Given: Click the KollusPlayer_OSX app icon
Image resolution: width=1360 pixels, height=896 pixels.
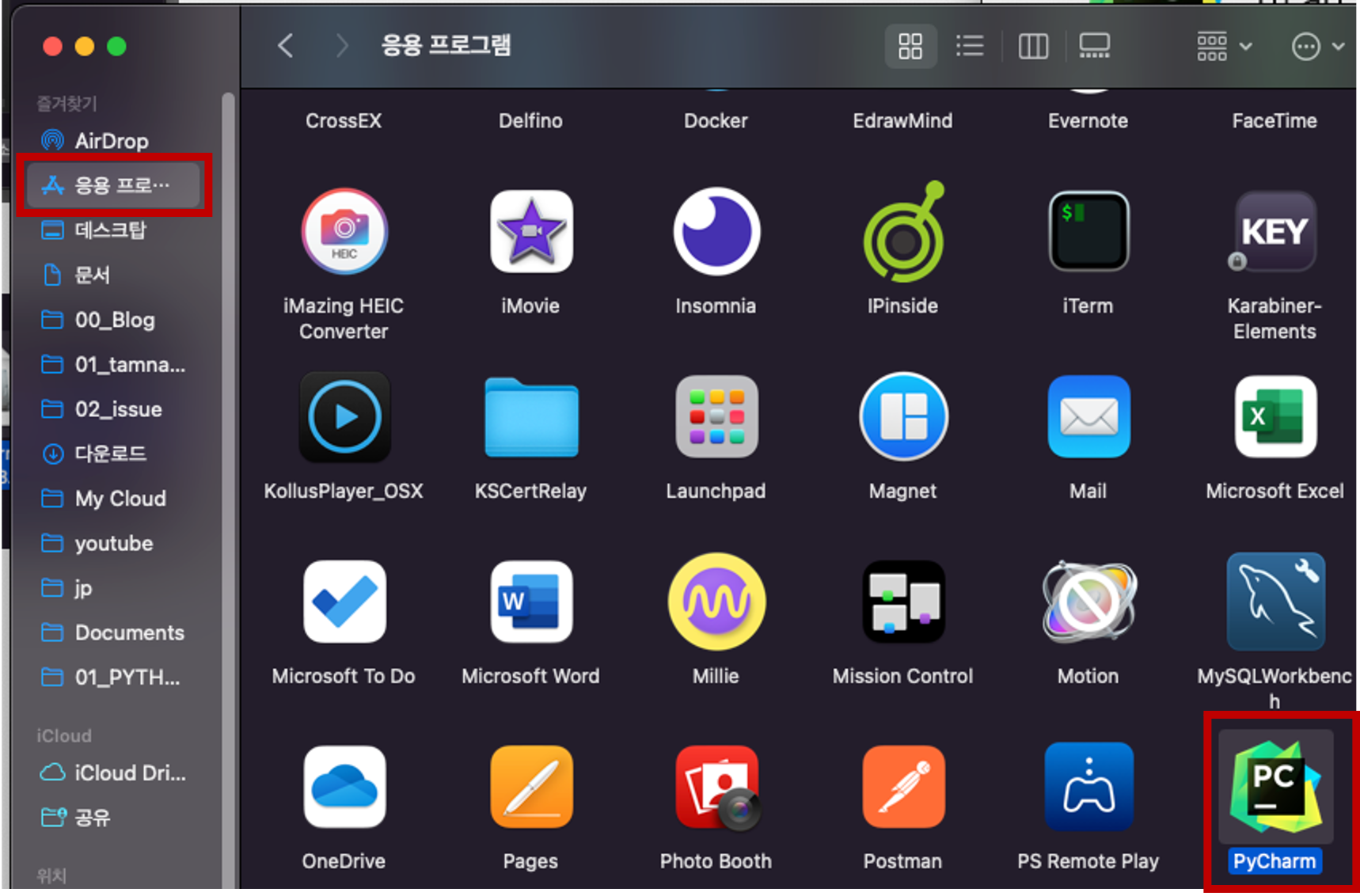Looking at the screenshot, I should click(344, 417).
